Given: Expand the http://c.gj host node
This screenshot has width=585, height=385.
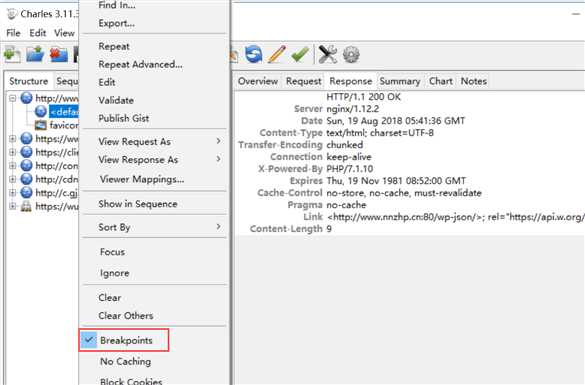Looking at the screenshot, I should (x=13, y=192).
